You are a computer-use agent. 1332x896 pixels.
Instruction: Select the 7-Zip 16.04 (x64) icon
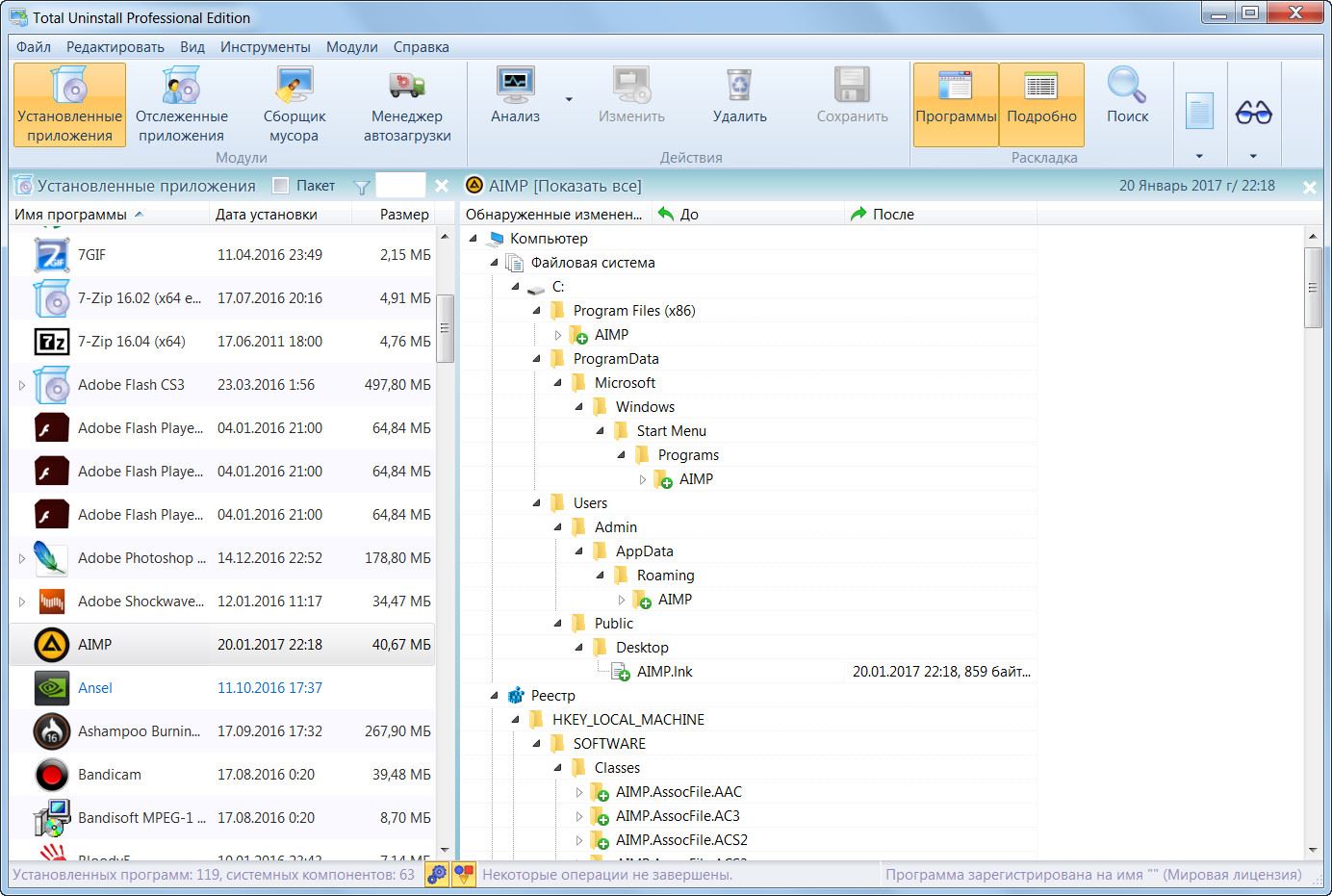pos(51,342)
